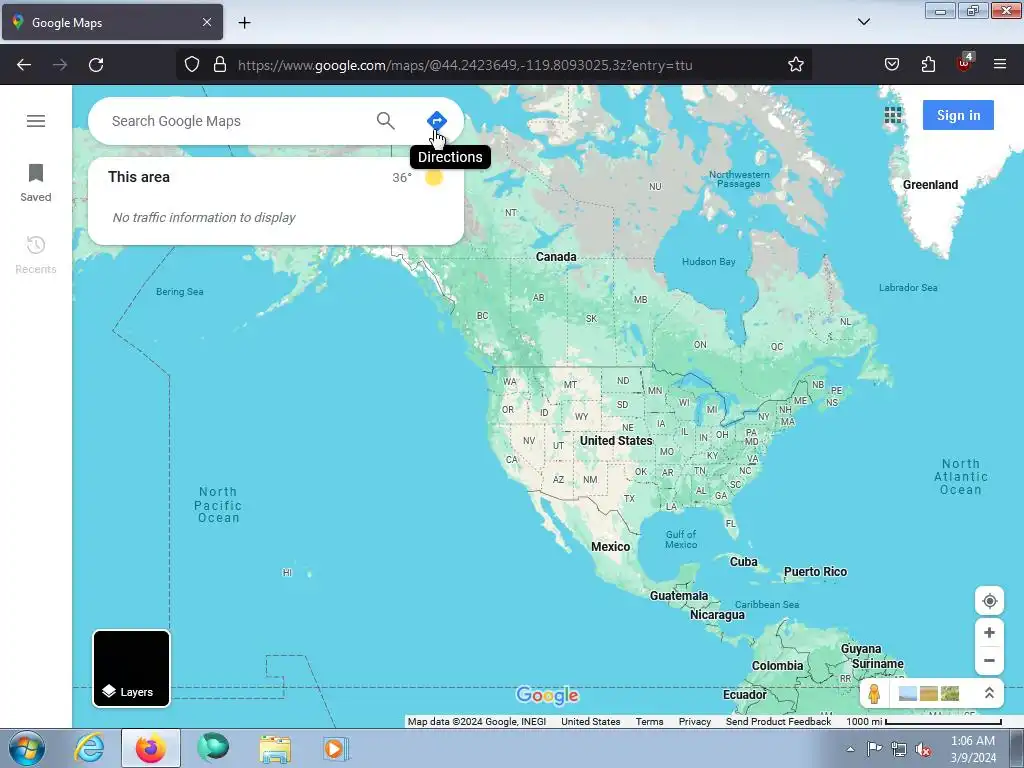This screenshot has height=768, width=1024.
Task: Click the search magnifier icon
Action: pos(385,121)
